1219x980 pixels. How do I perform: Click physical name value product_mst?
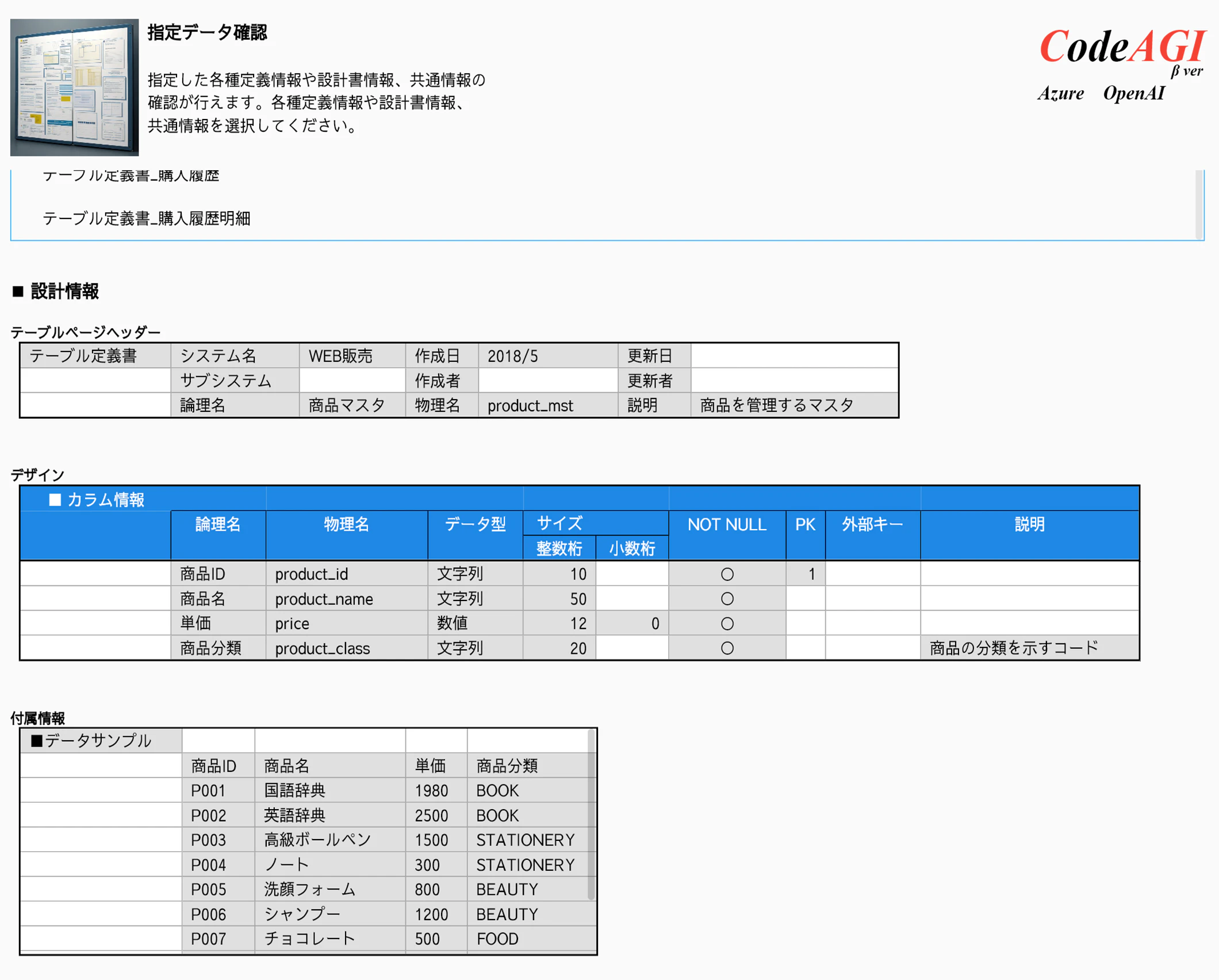(x=548, y=405)
